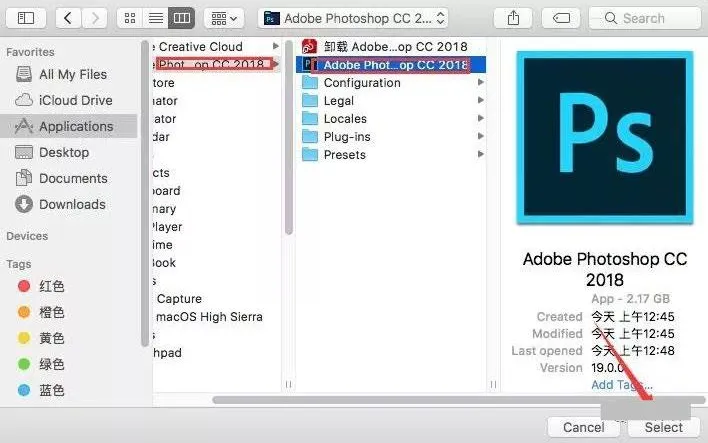Click the first column's vertical scrollbar
Viewport: 708px width, 443px height.
[x=289, y=138]
